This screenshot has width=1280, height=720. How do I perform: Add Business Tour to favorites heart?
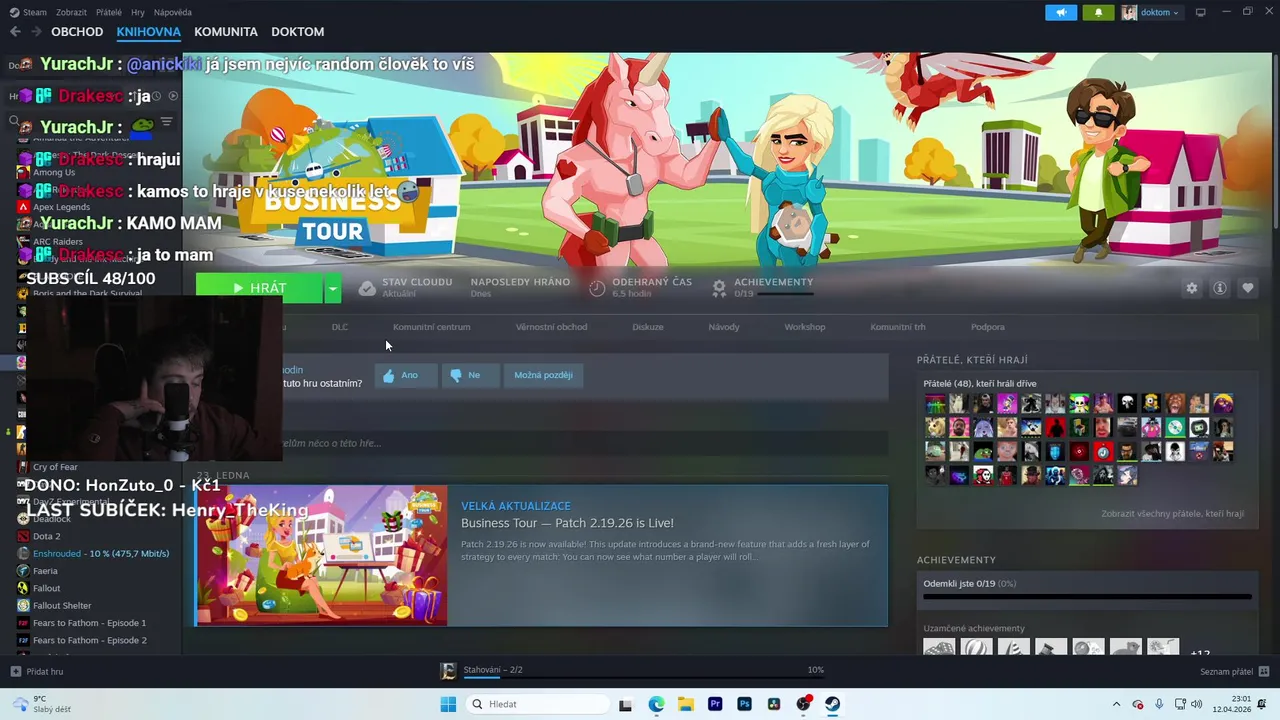(x=1248, y=288)
